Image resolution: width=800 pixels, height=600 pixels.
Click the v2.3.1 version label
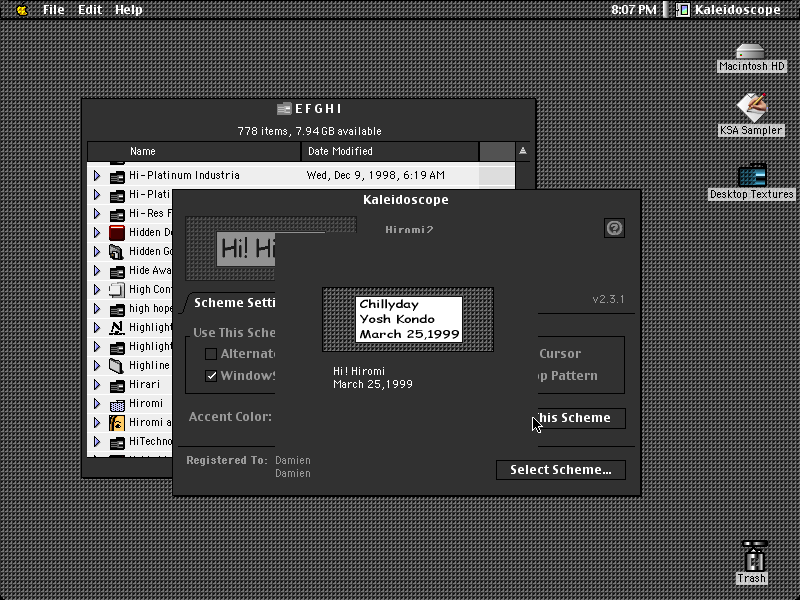tap(608, 299)
